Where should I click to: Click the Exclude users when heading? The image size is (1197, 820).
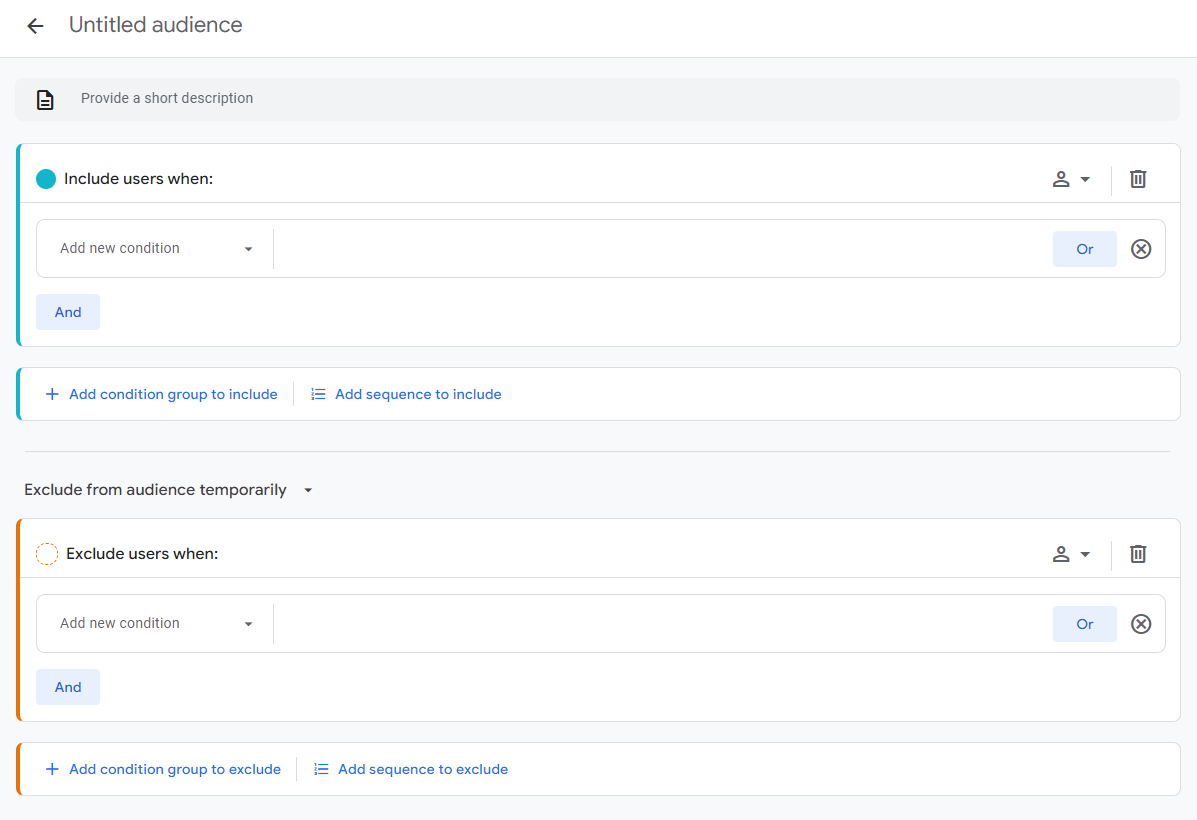[142, 554]
